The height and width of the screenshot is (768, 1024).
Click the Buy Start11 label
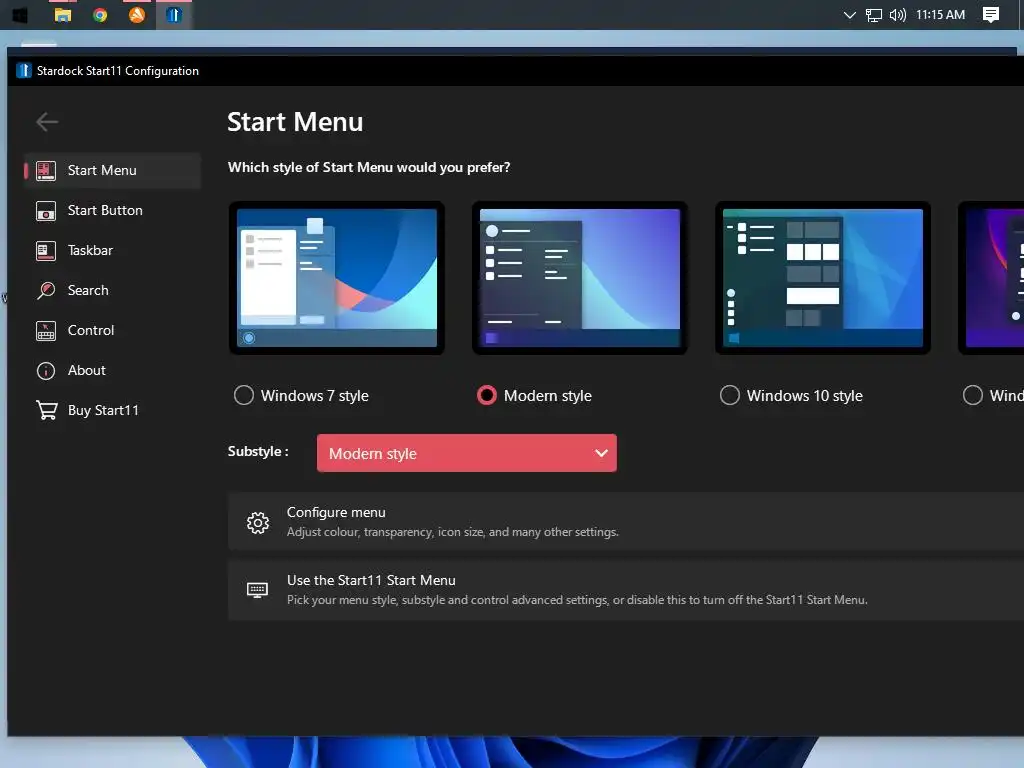[103, 411]
